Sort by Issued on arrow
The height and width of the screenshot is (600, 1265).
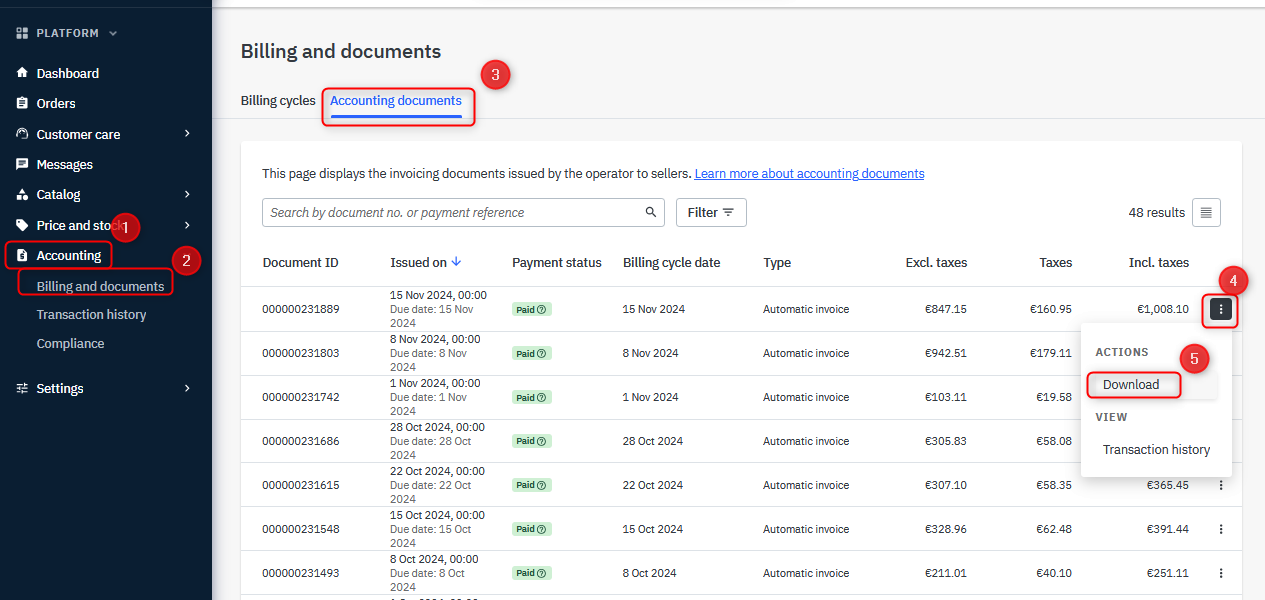click(457, 262)
